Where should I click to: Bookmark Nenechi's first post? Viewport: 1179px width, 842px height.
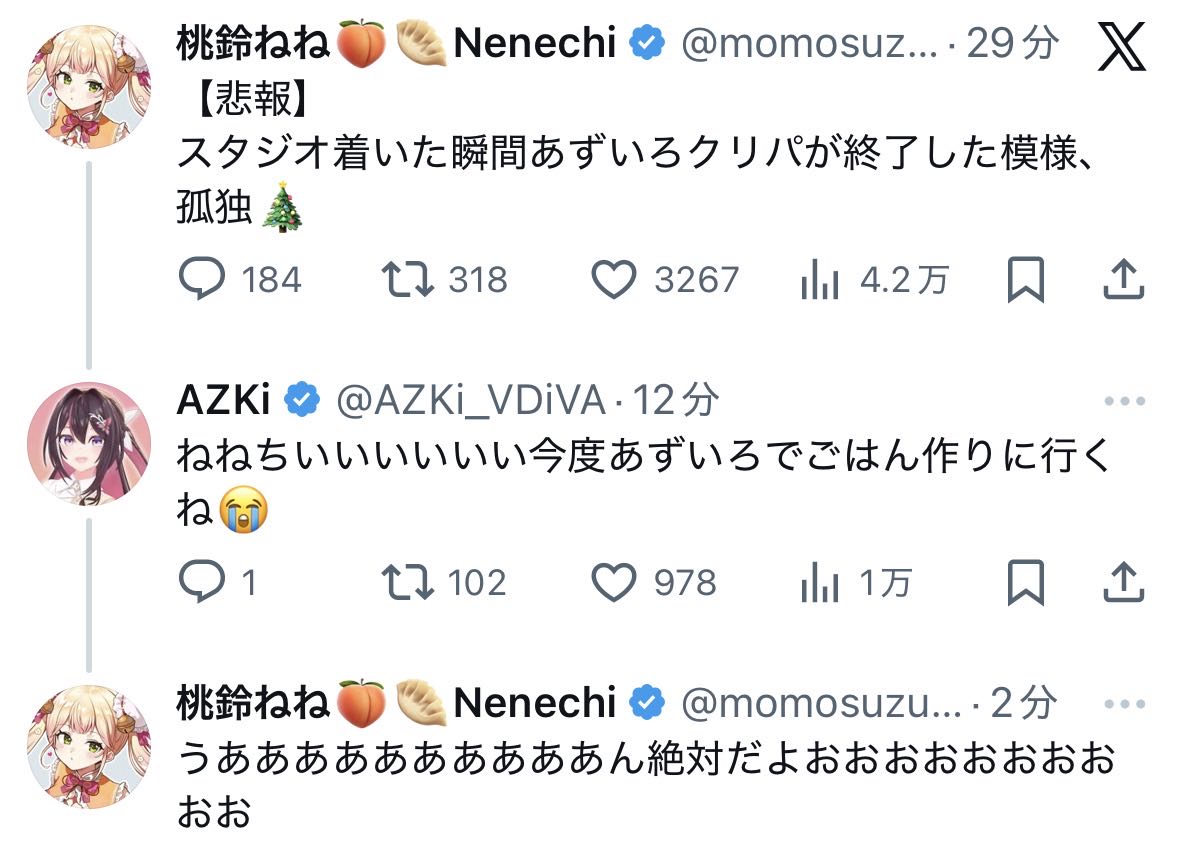click(x=1025, y=280)
